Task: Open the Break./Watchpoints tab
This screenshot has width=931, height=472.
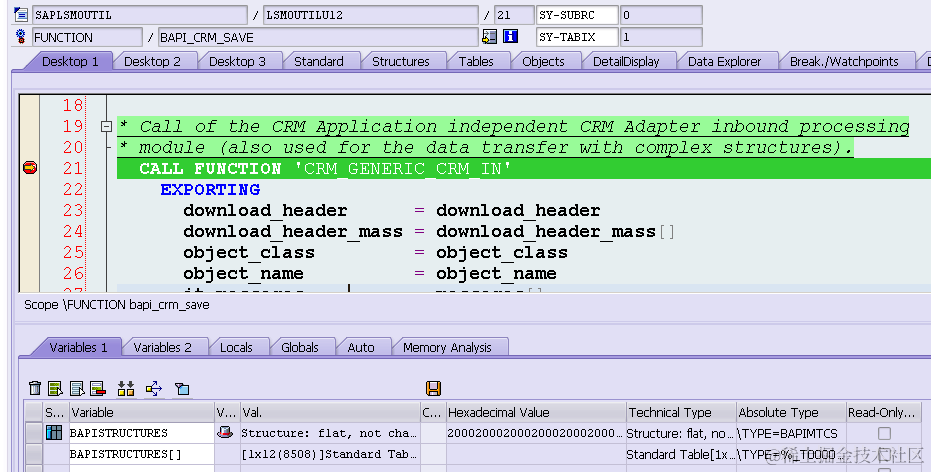Action: 844,61
